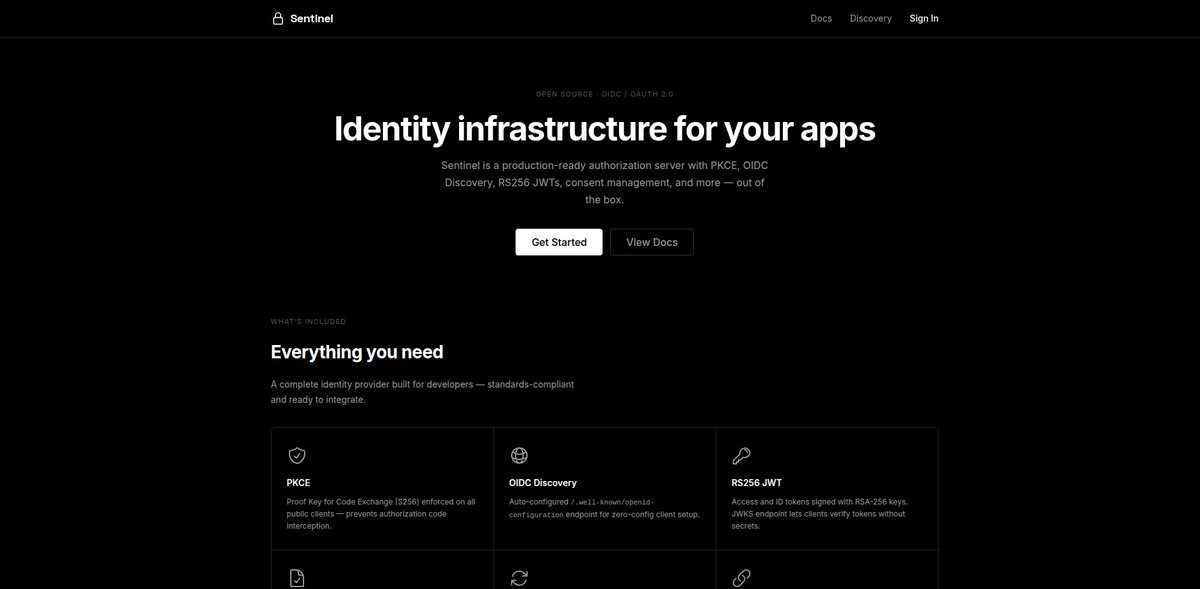
Task: Click the 'WHAT'S INCLUDED' label
Action: point(308,322)
